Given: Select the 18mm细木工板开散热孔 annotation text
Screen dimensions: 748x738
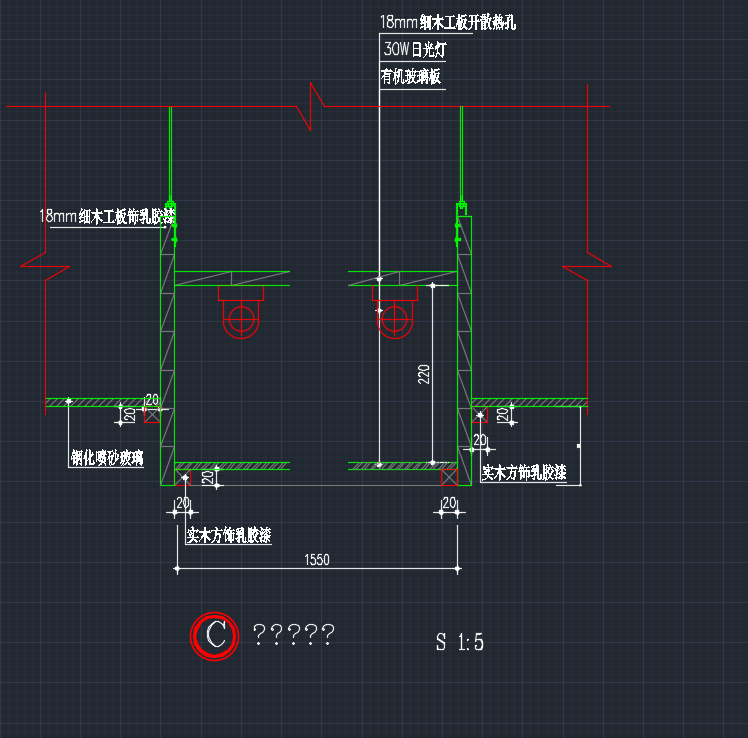Looking at the screenshot, I should (x=447, y=22).
